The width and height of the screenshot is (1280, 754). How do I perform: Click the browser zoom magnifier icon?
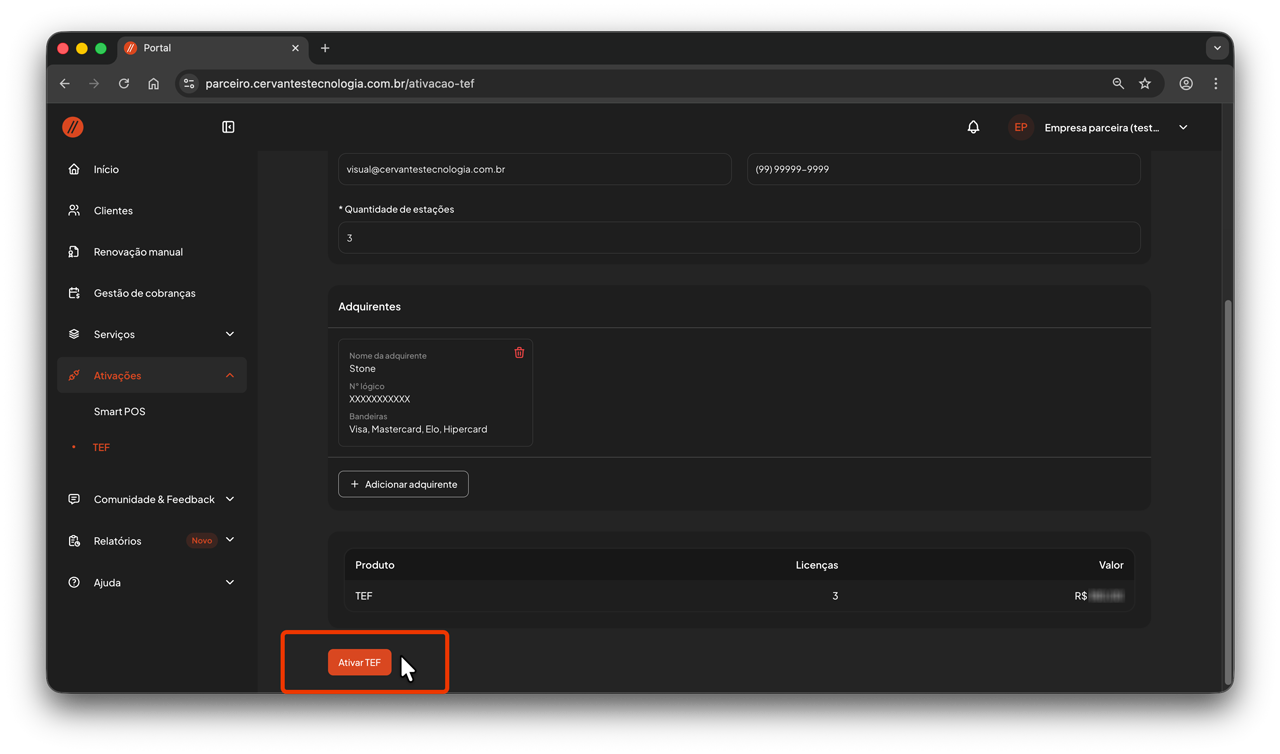point(1118,84)
